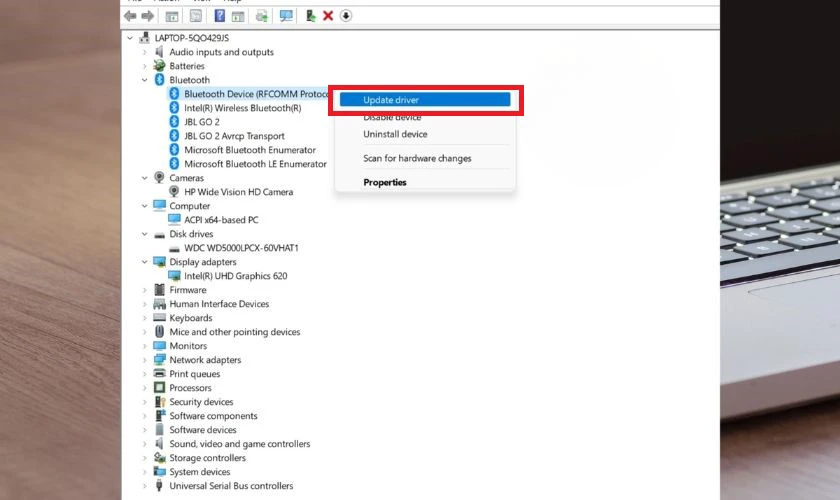
Task: Expand the Monitors category
Action: [144, 346]
